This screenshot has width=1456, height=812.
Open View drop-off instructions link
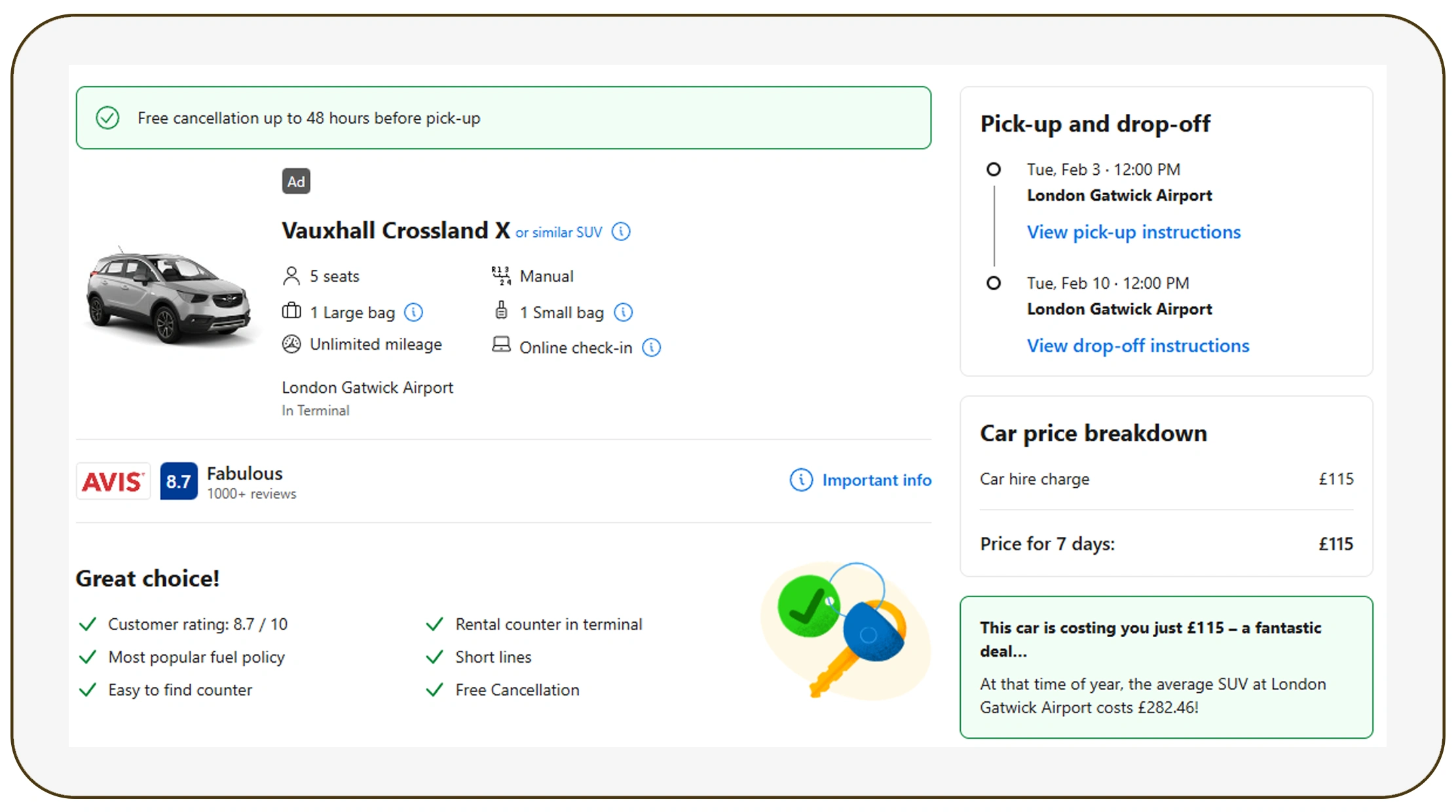coord(1138,346)
